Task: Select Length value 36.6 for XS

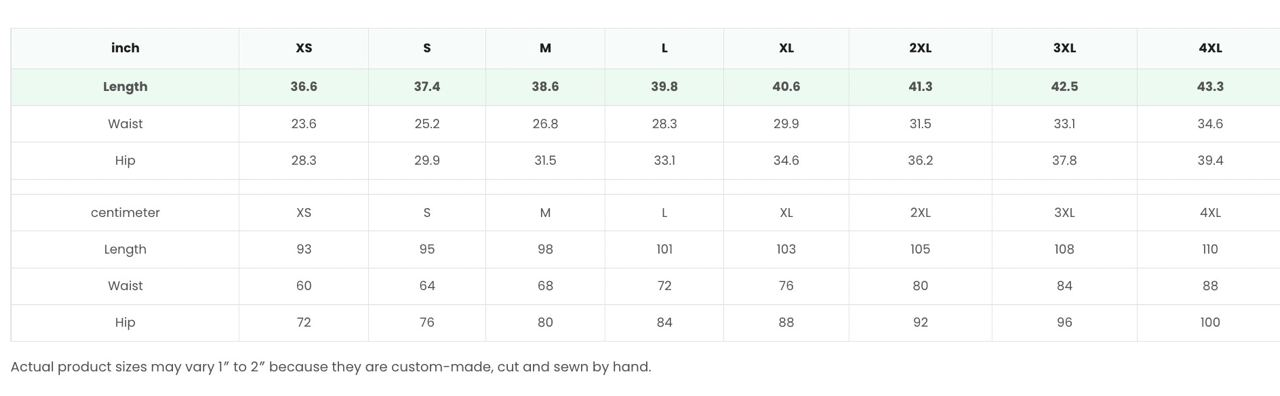Action: point(304,87)
